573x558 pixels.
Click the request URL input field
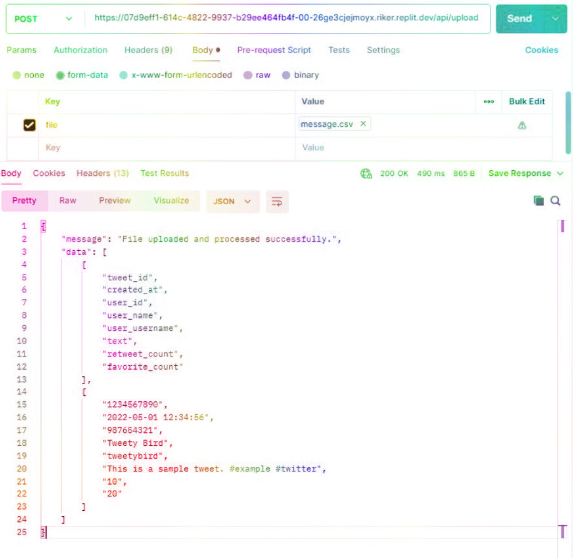pyautogui.click(x=286, y=18)
